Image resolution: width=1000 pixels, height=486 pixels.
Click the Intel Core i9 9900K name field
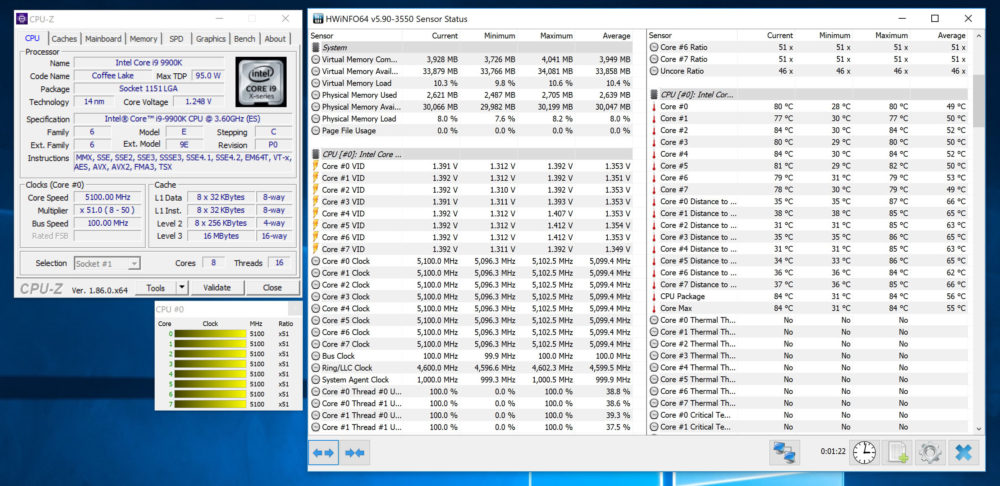(x=149, y=63)
